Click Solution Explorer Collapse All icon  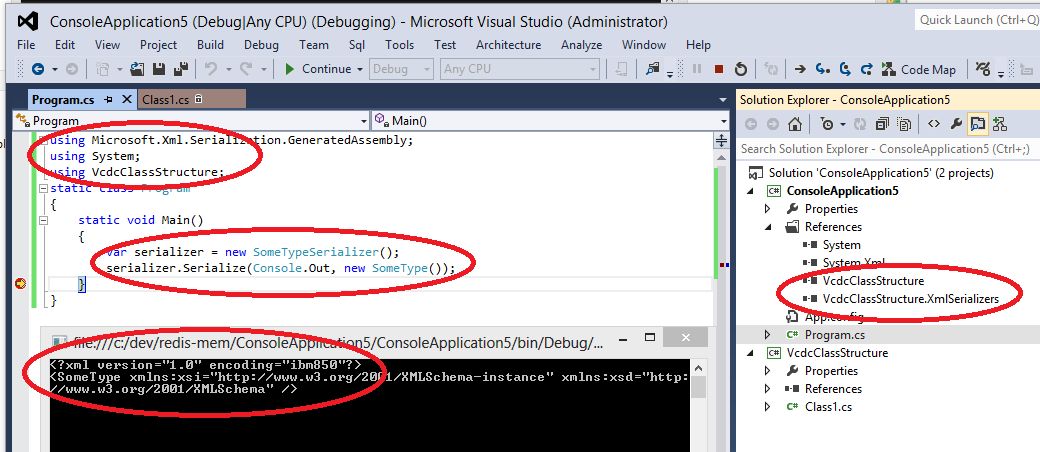click(882, 124)
